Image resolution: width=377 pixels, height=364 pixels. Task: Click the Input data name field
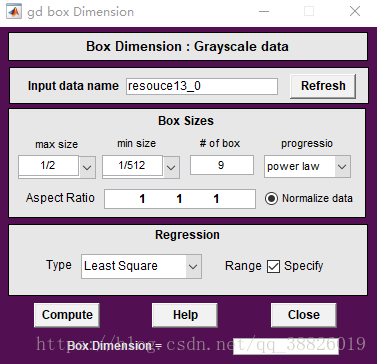(x=202, y=86)
